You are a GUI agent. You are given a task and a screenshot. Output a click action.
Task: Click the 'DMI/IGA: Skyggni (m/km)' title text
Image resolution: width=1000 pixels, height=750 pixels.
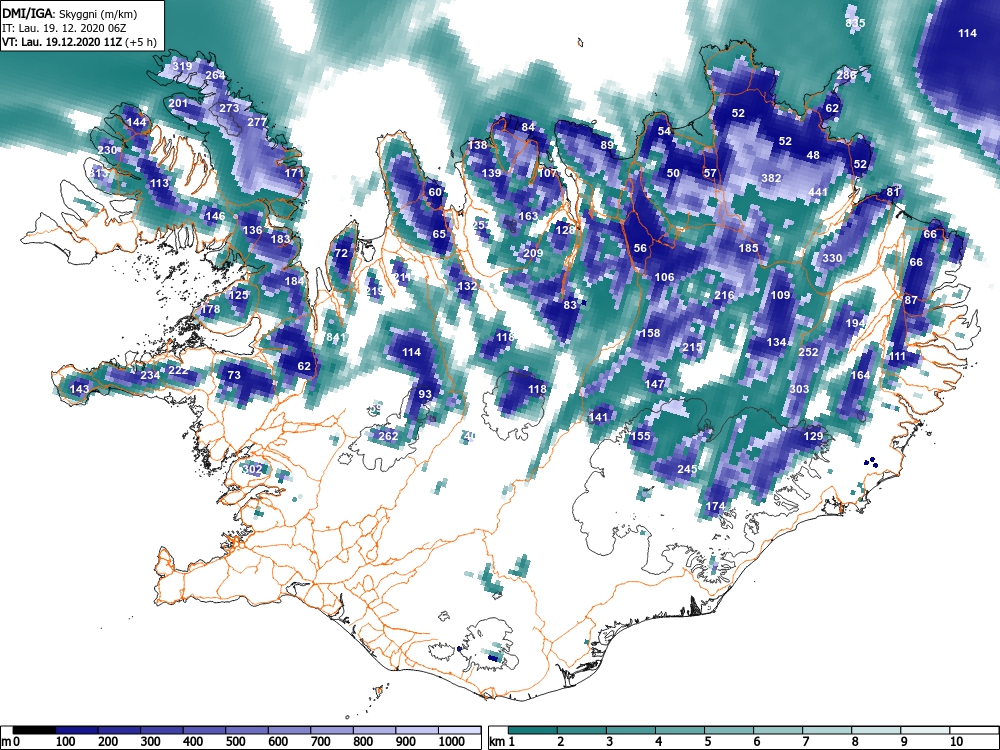click(70, 13)
